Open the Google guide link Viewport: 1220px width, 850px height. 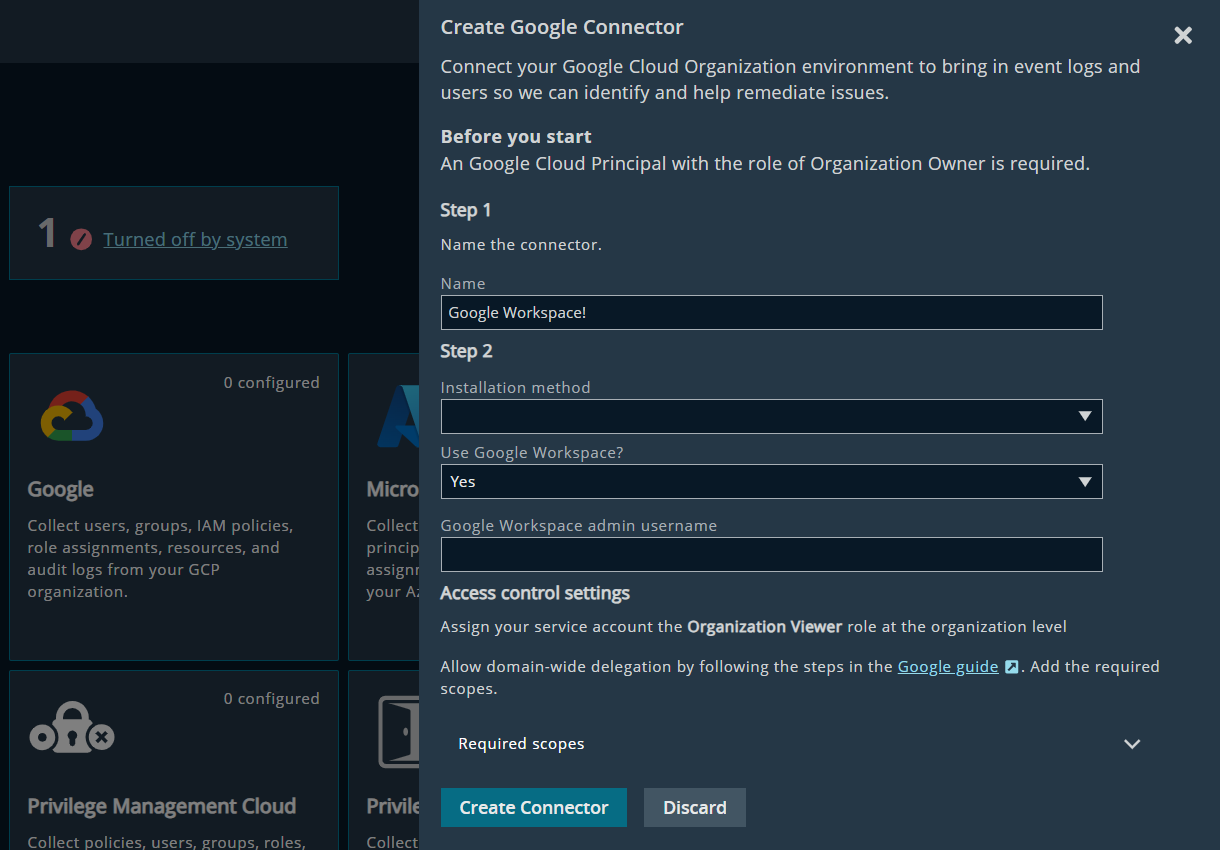[948, 666]
